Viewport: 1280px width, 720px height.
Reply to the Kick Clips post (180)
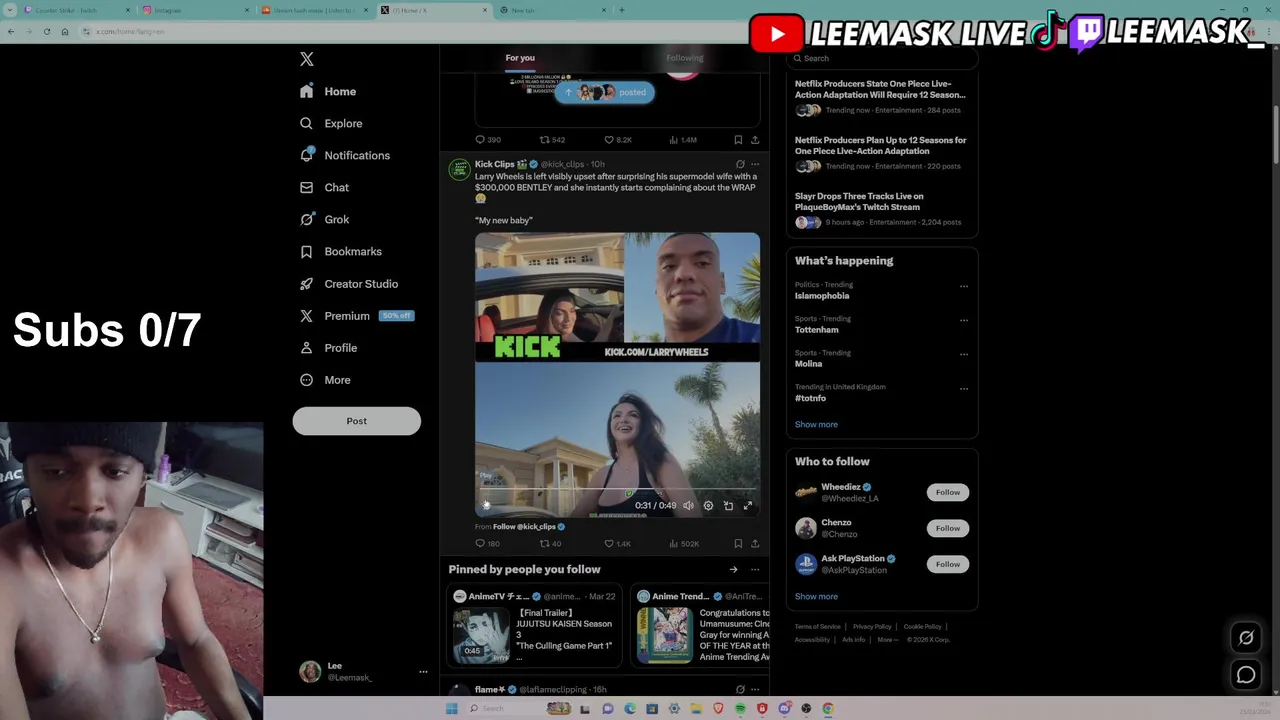(x=487, y=544)
